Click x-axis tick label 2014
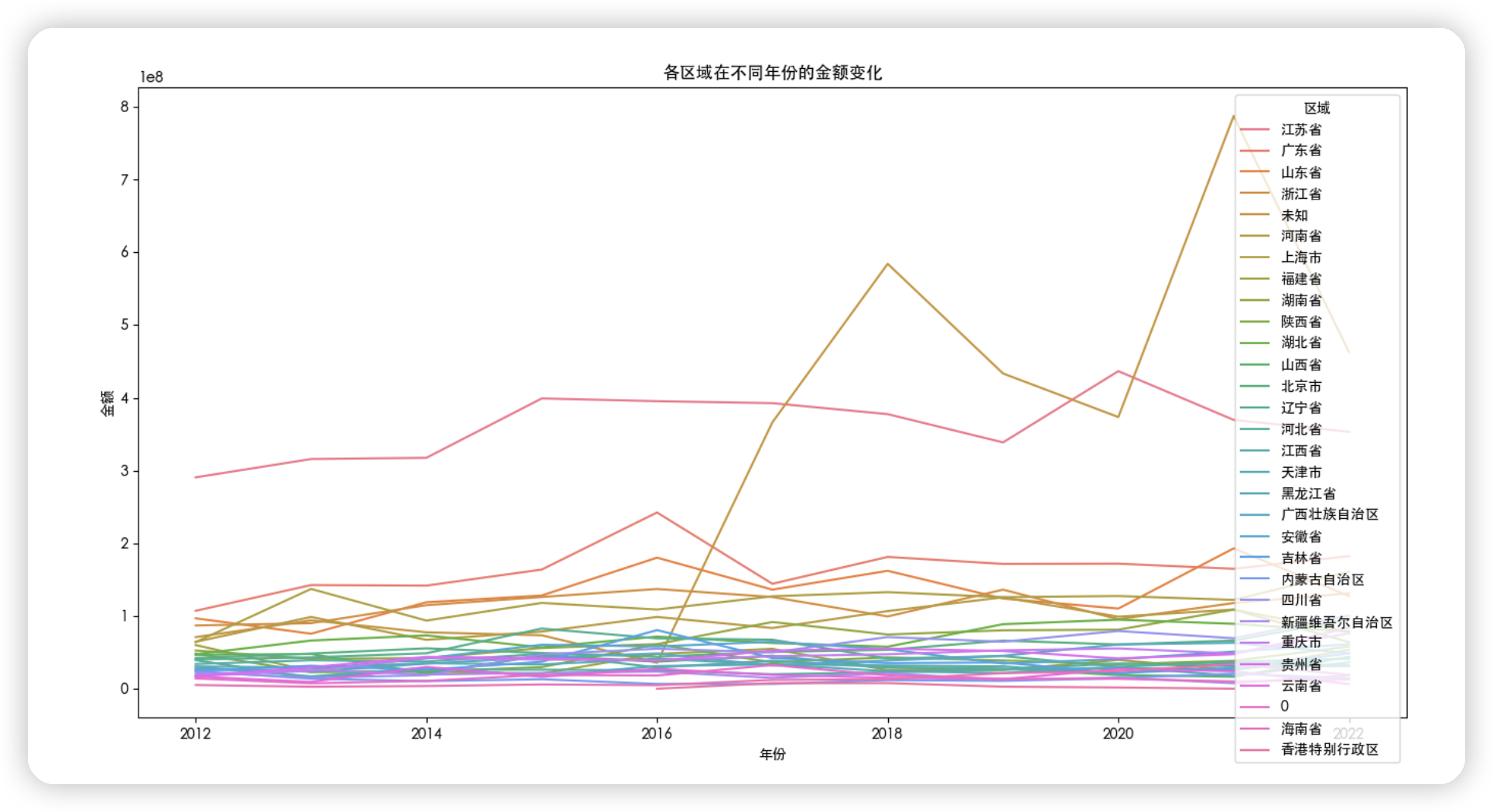Image resolution: width=1493 pixels, height=812 pixels. click(426, 733)
